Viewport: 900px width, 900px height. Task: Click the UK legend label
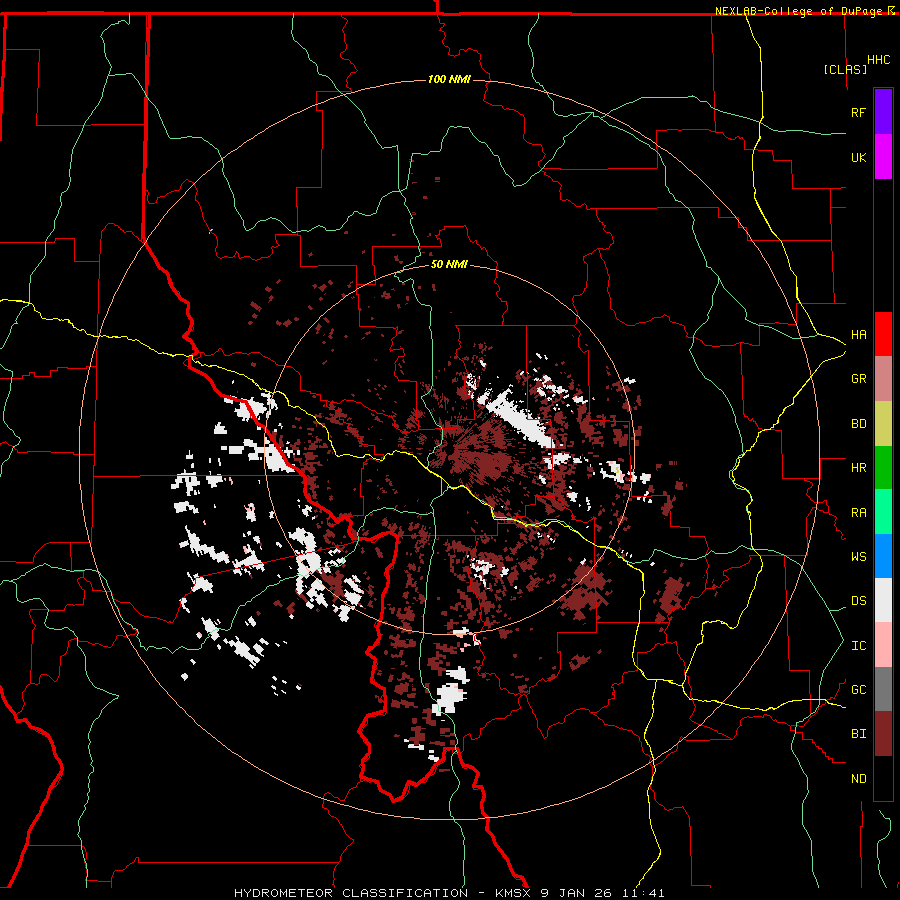click(x=858, y=157)
